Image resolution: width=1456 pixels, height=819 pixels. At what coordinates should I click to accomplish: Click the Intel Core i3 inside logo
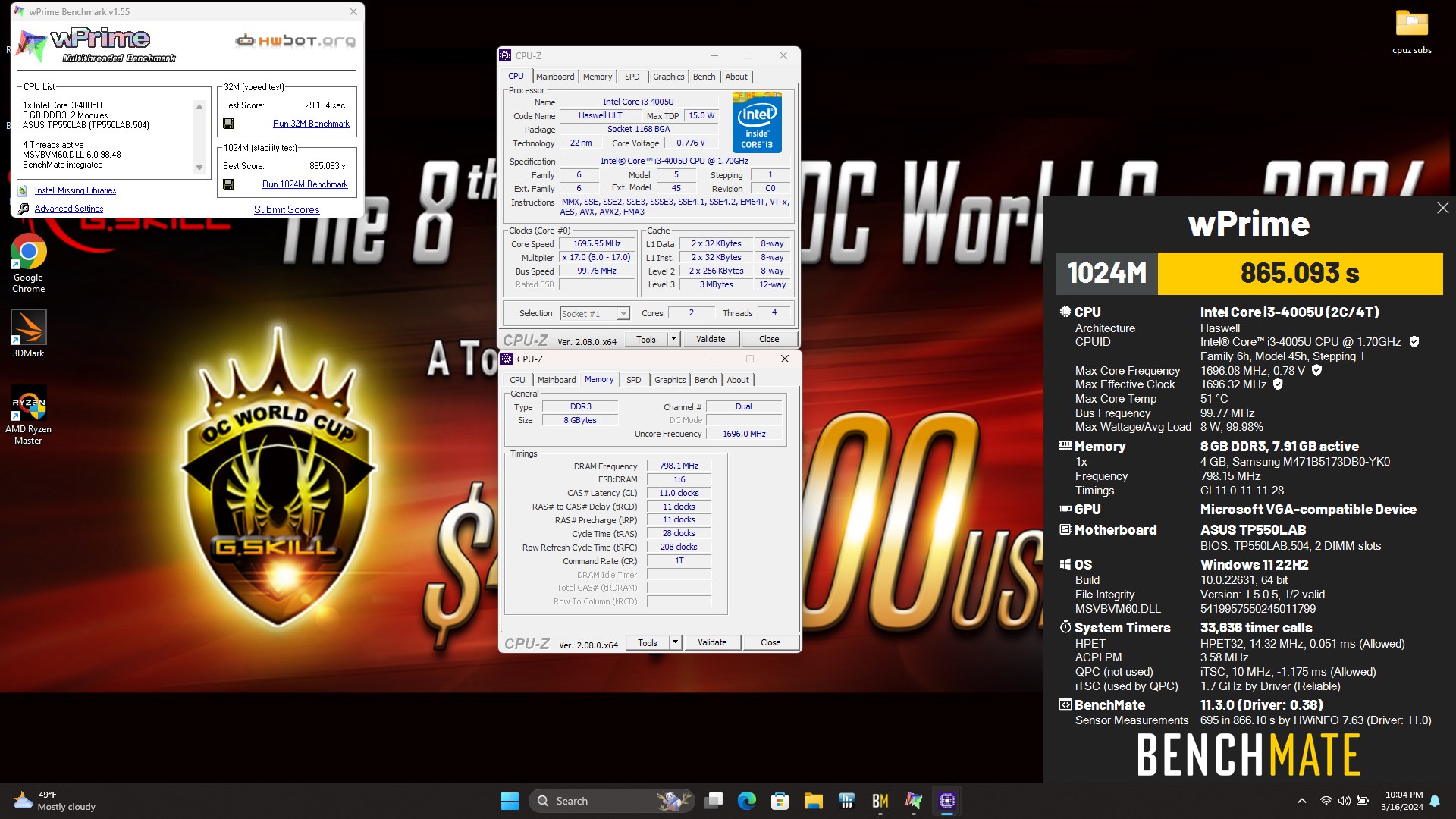pos(757,122)
